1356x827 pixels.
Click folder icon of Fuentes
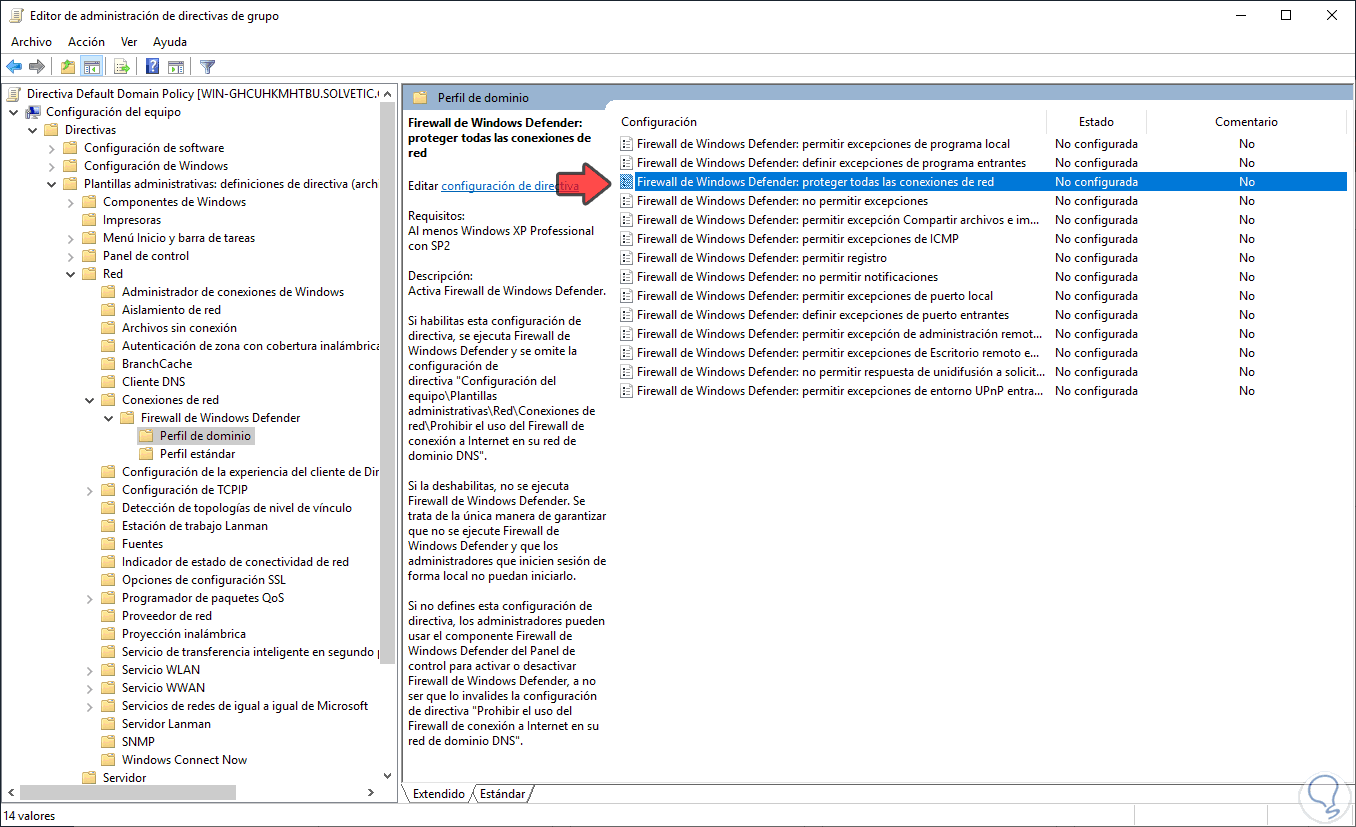109,544
